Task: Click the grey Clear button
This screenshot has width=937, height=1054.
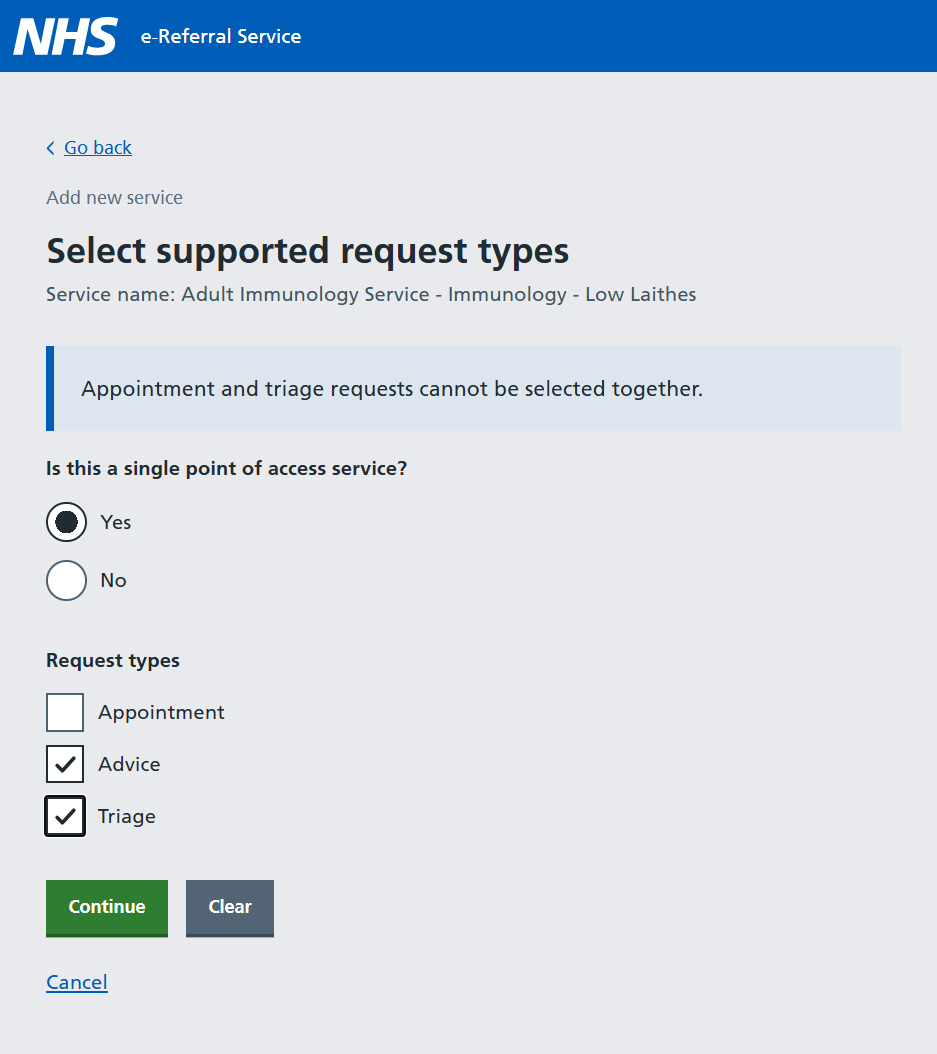Action: [x=230, y=907]
